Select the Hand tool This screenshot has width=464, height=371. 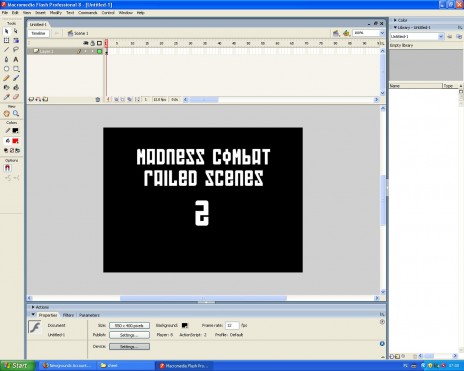(x=6, y=113)
